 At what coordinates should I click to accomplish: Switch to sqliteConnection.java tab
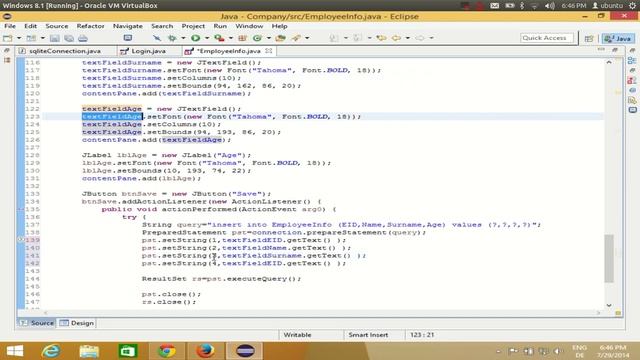click(x=65, y=51)
